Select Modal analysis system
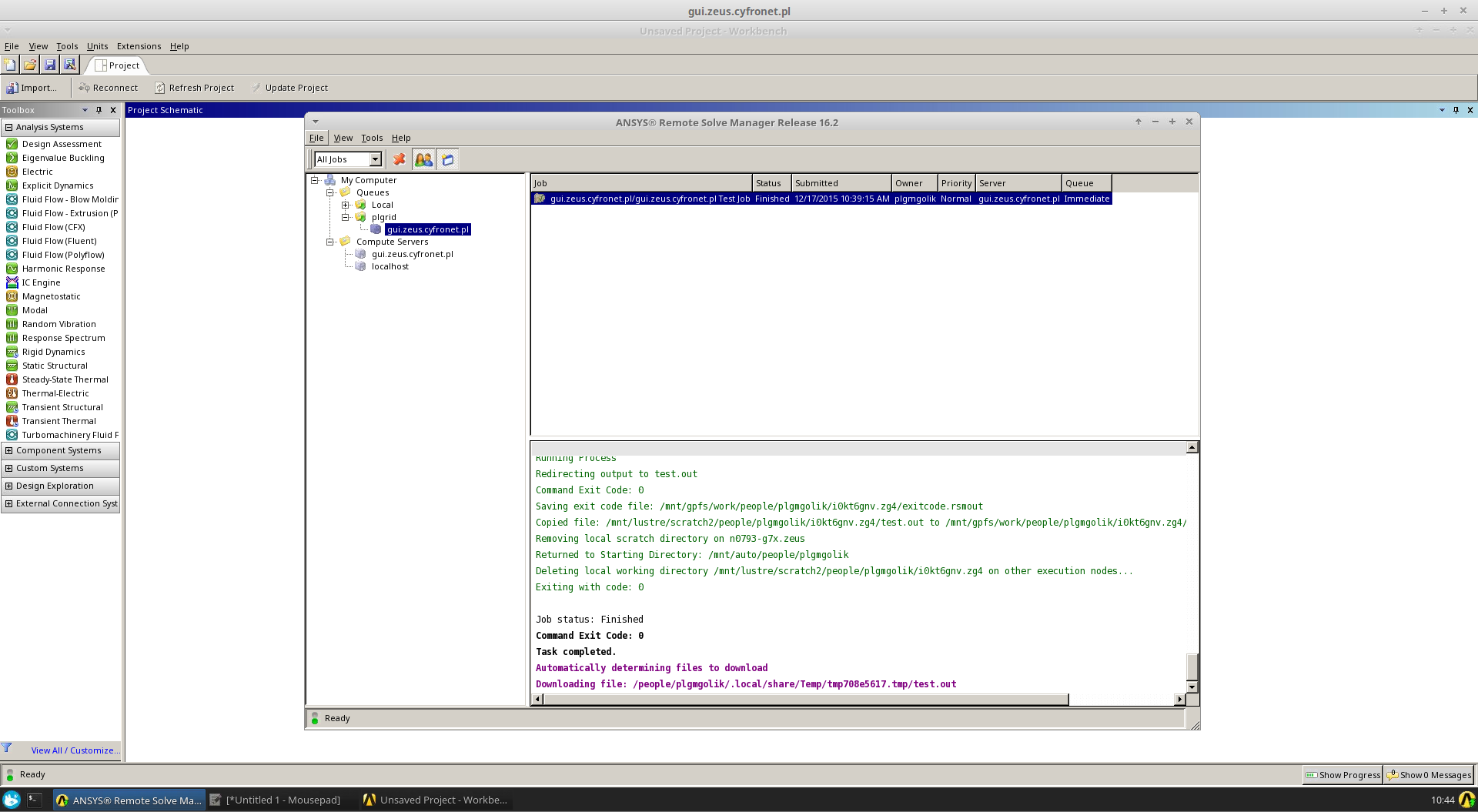Viewport: 1478px width, 812px height. (35, 310)
